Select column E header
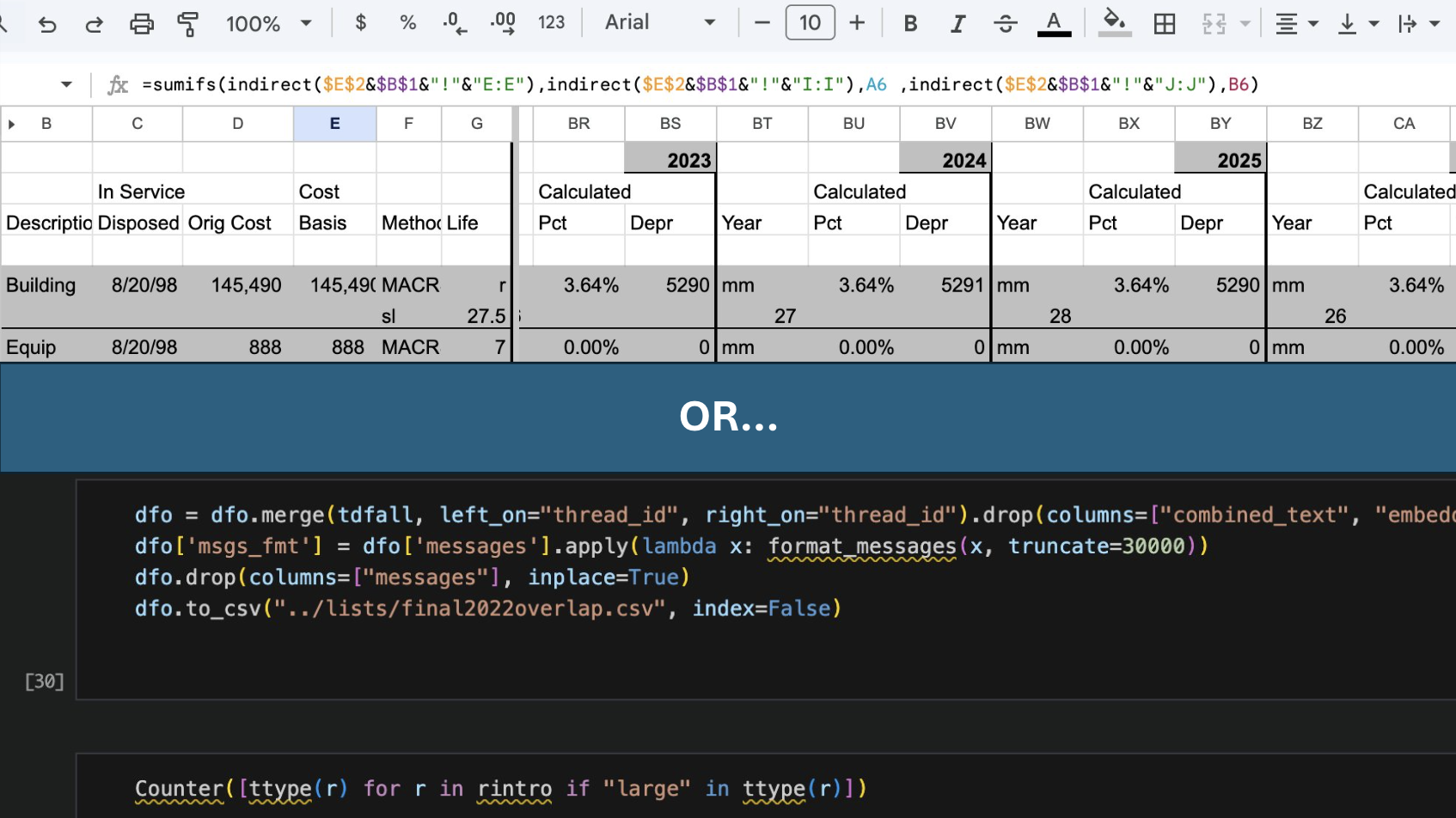Viewport: 1456px width, 818px height. pyautogui.click(x=334, y=124)
